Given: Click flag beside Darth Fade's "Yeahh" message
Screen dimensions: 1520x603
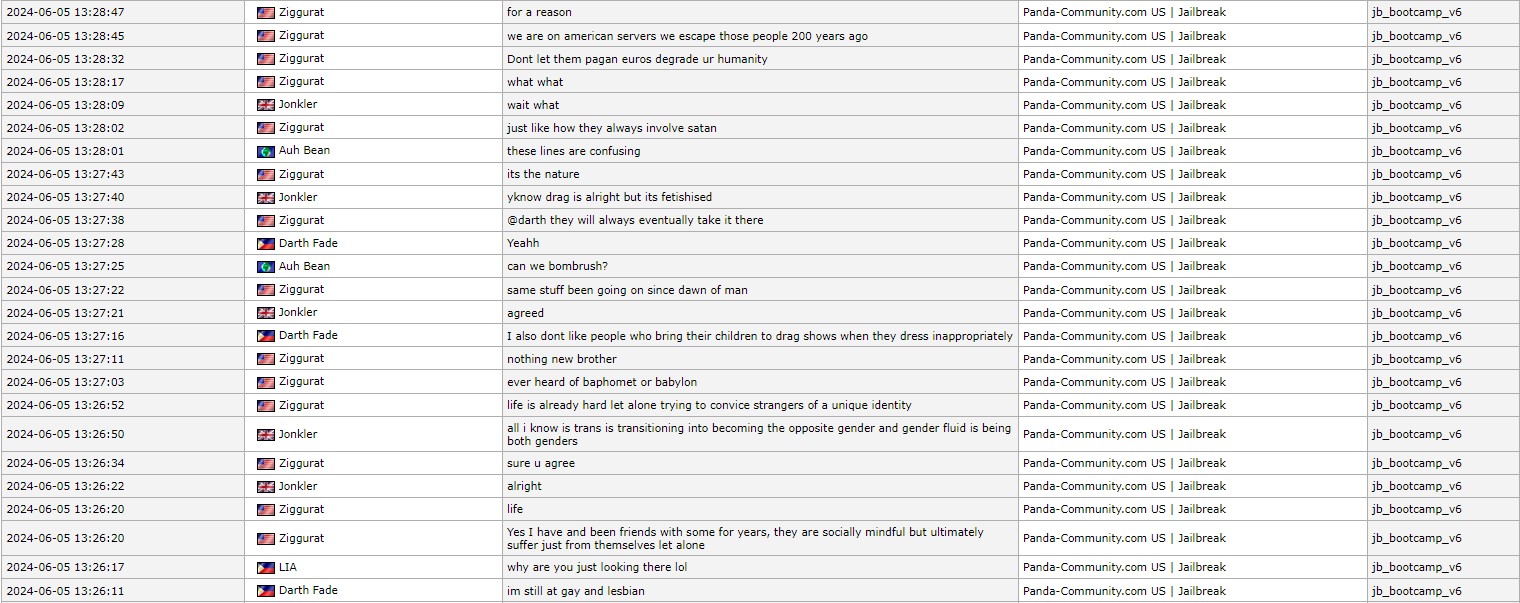Looking at the screenshot, I should coord(265,244).
